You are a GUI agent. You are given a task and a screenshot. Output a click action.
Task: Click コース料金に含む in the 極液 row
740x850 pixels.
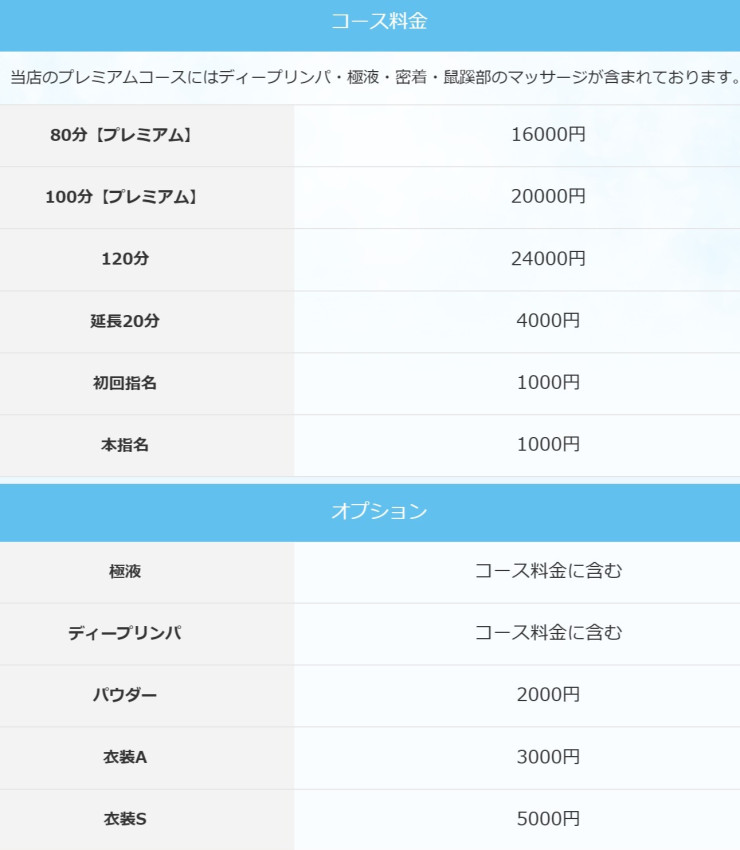pyautogui.click(x=548, y=571)
